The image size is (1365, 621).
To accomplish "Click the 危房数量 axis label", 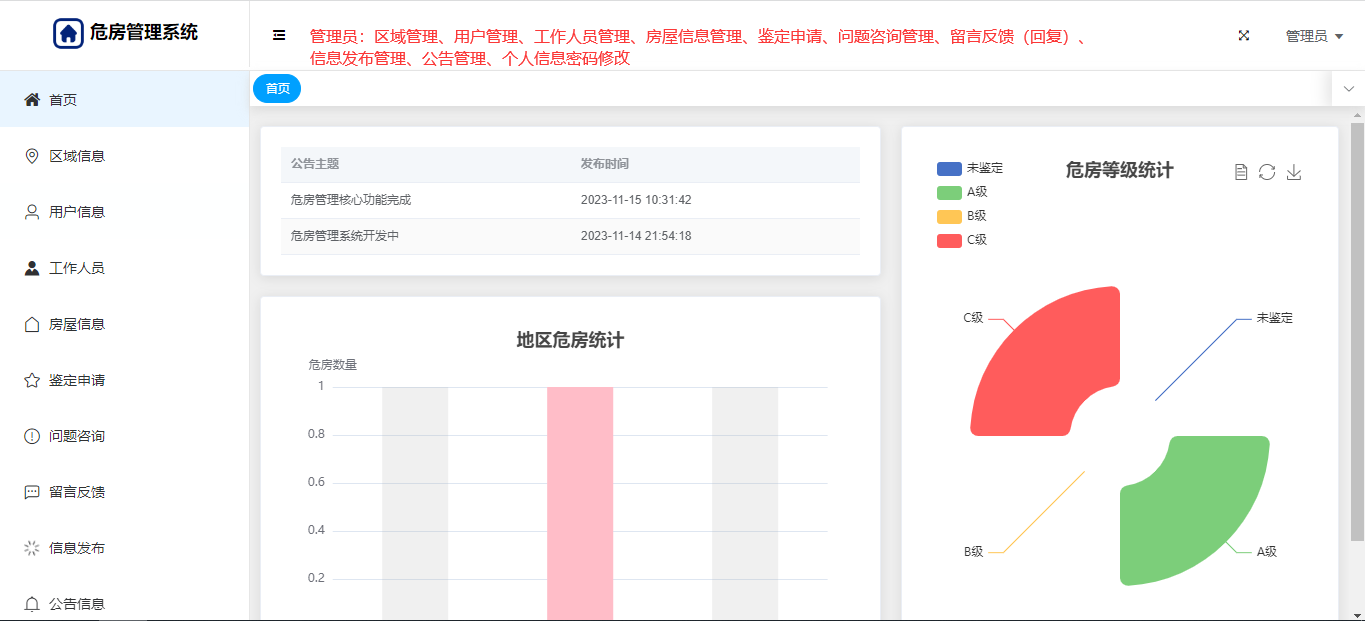I will click(x=333, y=365).
